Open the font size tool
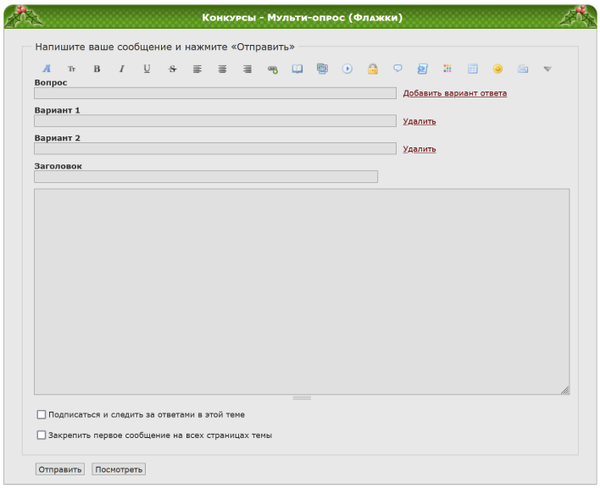Image resolution: width=600 pixels, height=488 pixels. click(71, 69)
